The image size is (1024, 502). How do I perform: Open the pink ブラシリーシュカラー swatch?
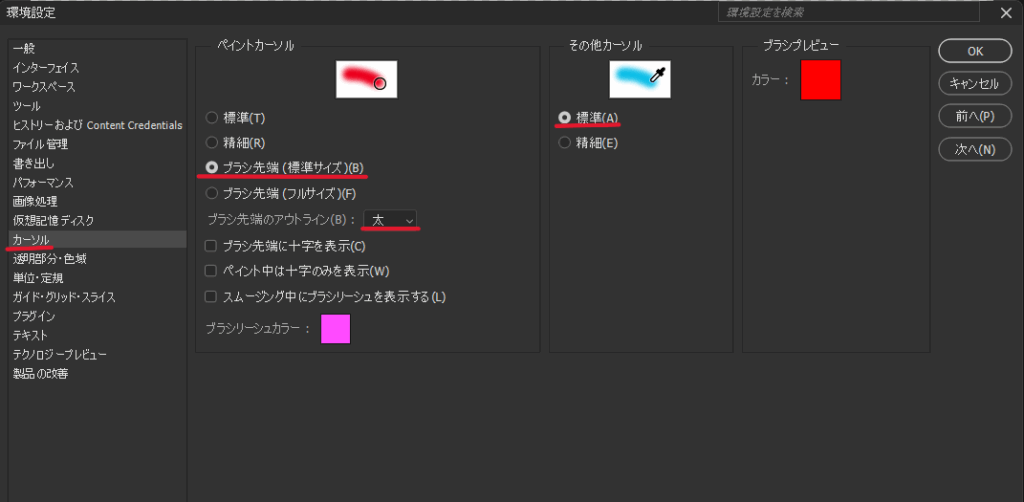[335, 328]
